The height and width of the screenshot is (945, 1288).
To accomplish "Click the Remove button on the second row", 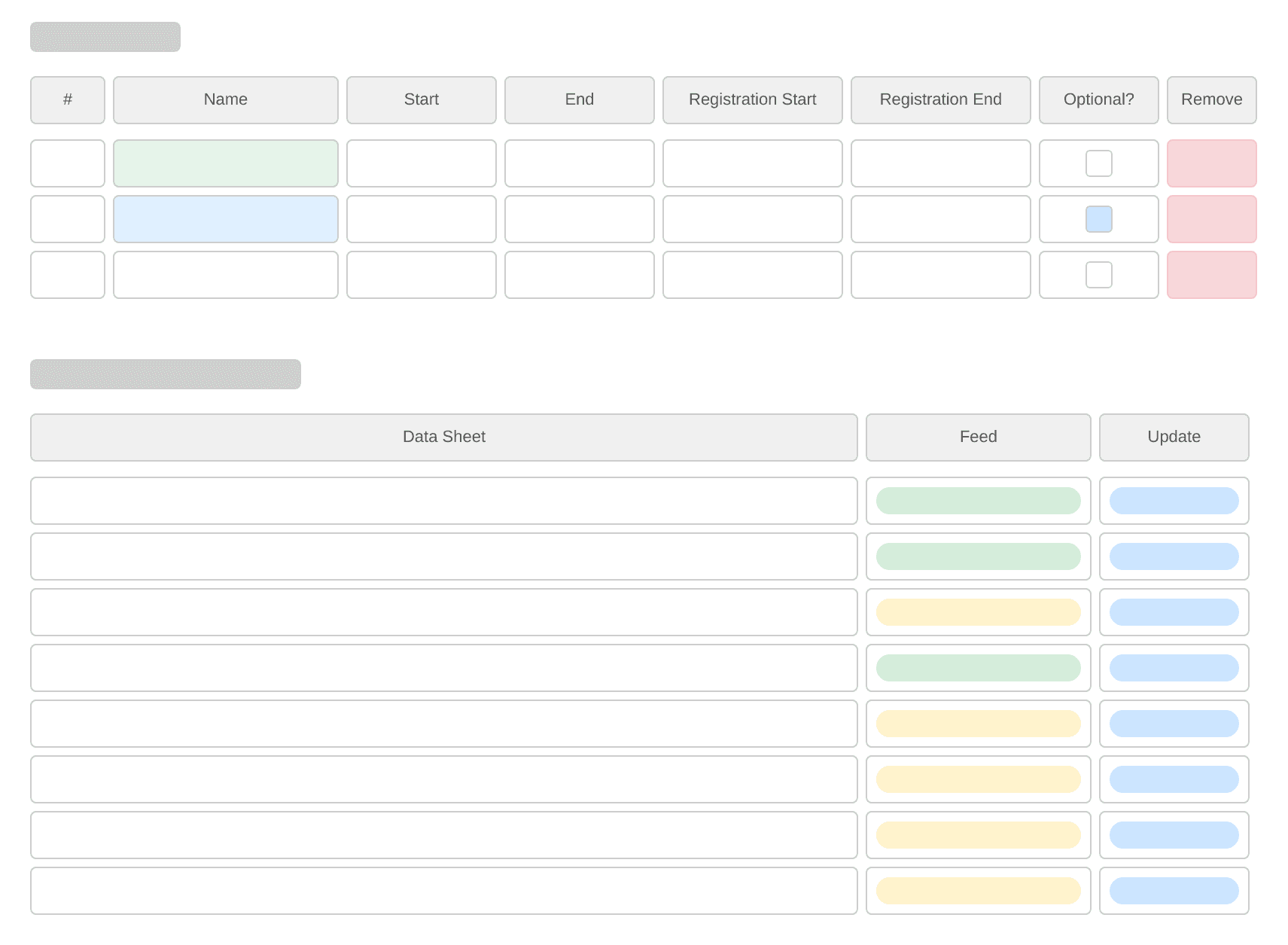I will 1211,219.
